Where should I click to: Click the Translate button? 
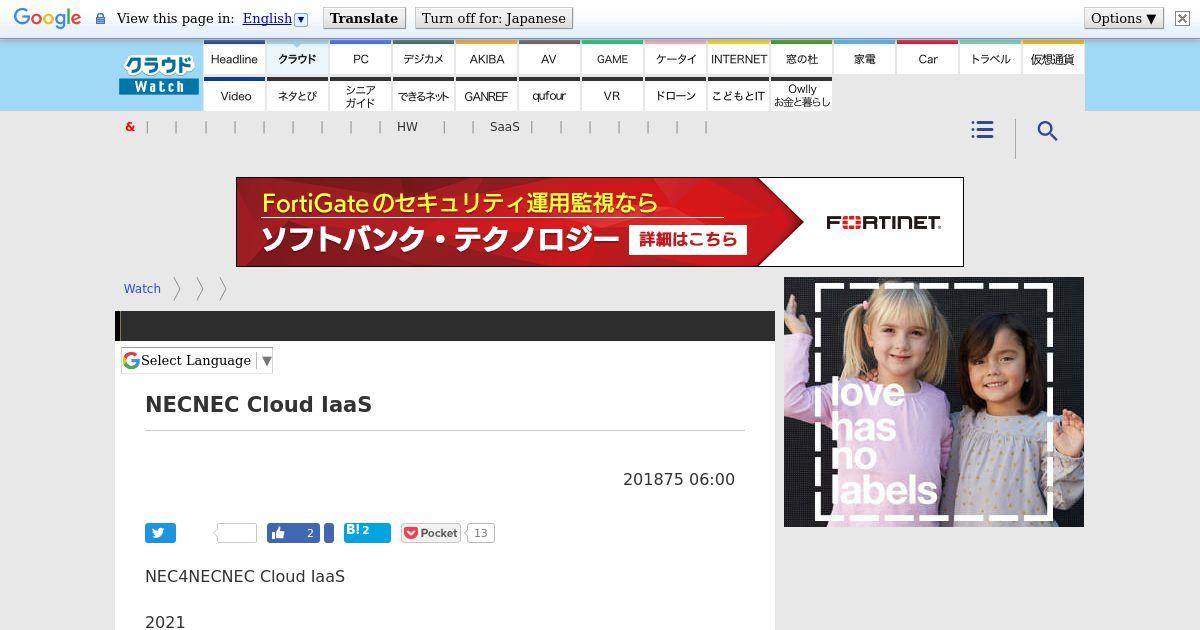click(x=364, y=18)
